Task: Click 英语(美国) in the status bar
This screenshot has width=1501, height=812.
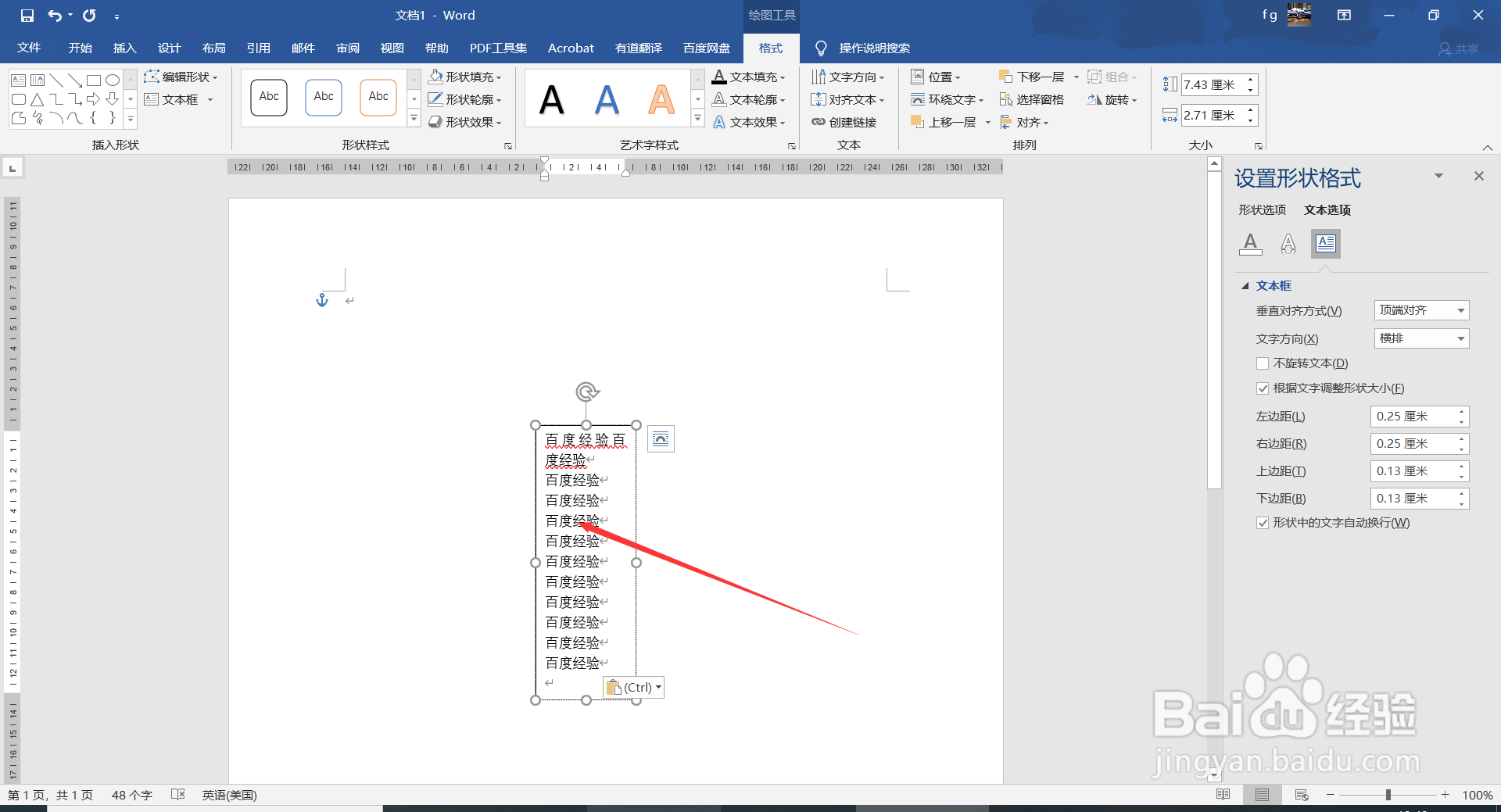Action: (x=229, y=795)
